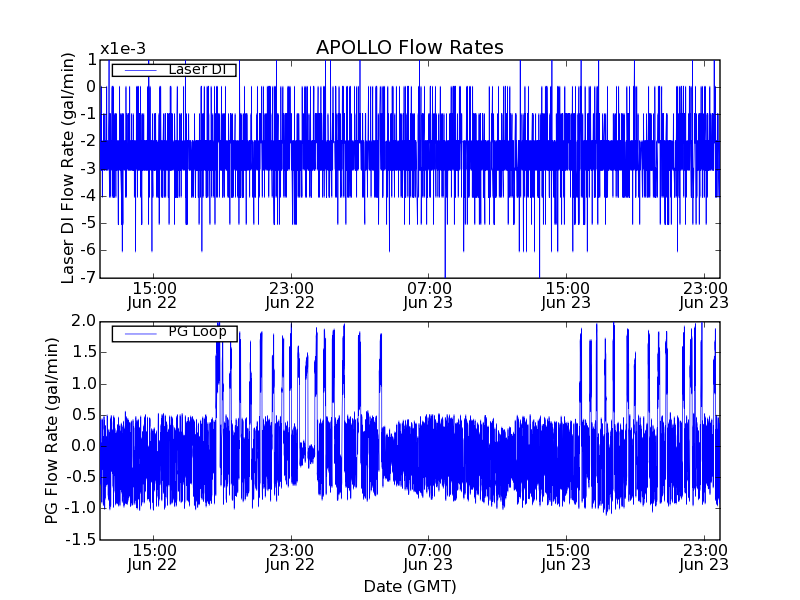This screenshot has width=800, height=600.
Task: Click "23:00 Jun 23" tick under Laser DI plot
Action: (704, 295)
